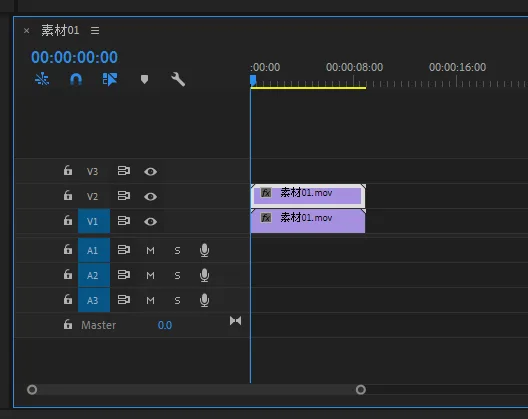Solo audio track A1

point(177,251)
